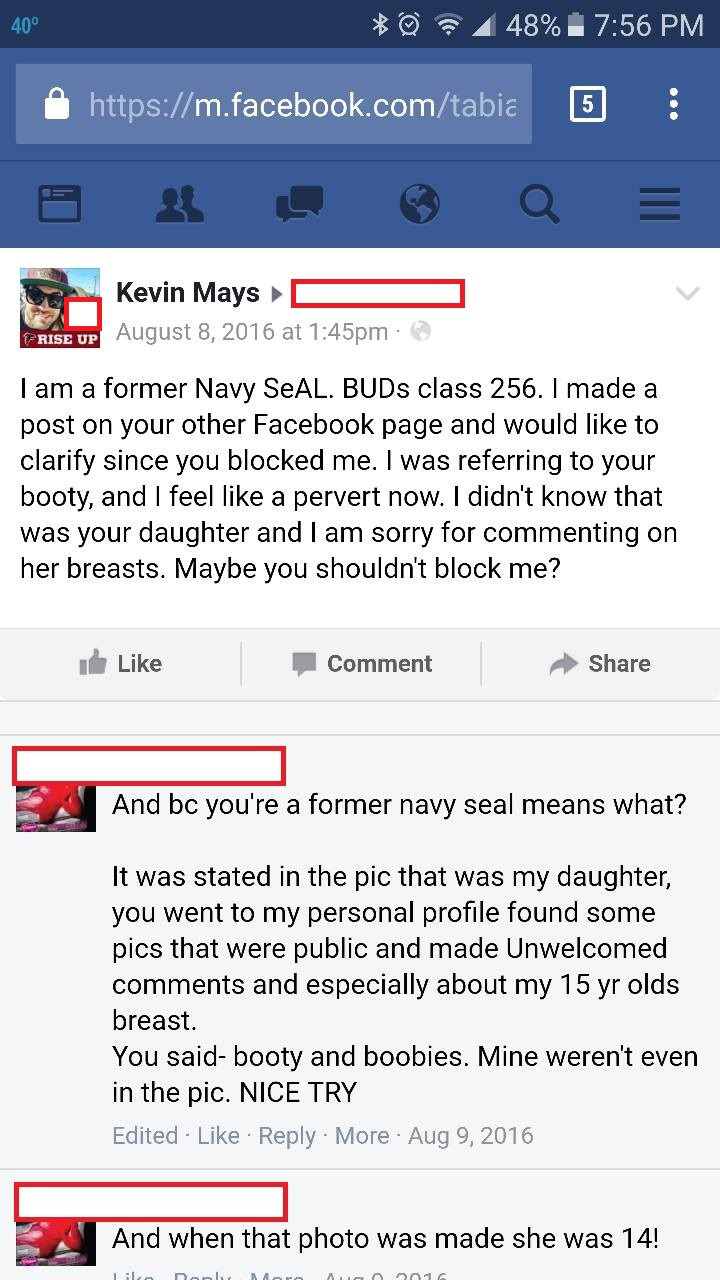Open the Friend Requests icon
Screen dimensions: 720x1280
180,204
